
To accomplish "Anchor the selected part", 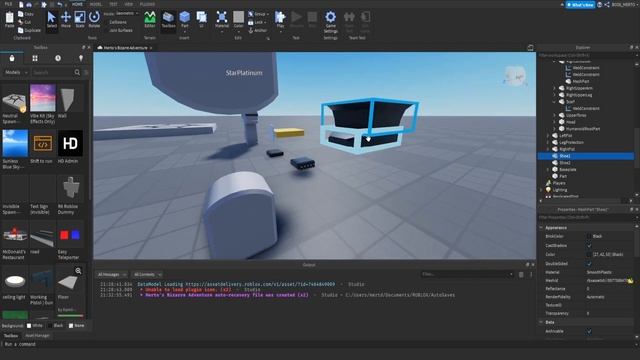I will [258, 30].
